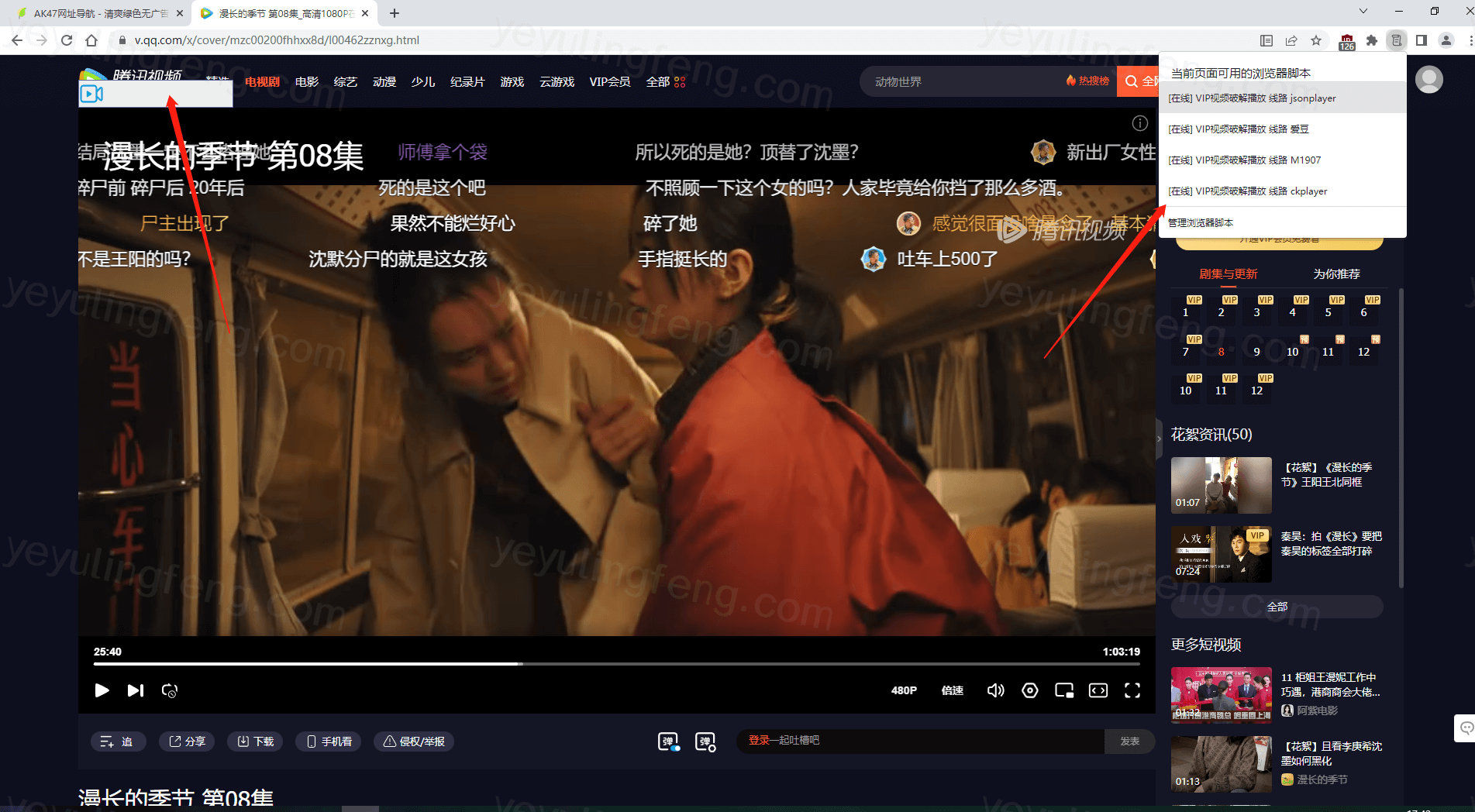Viewport: 1475px width, 812px height.
Task: Click the 侵权/举报 report button
Action: (x=414, y=741)
